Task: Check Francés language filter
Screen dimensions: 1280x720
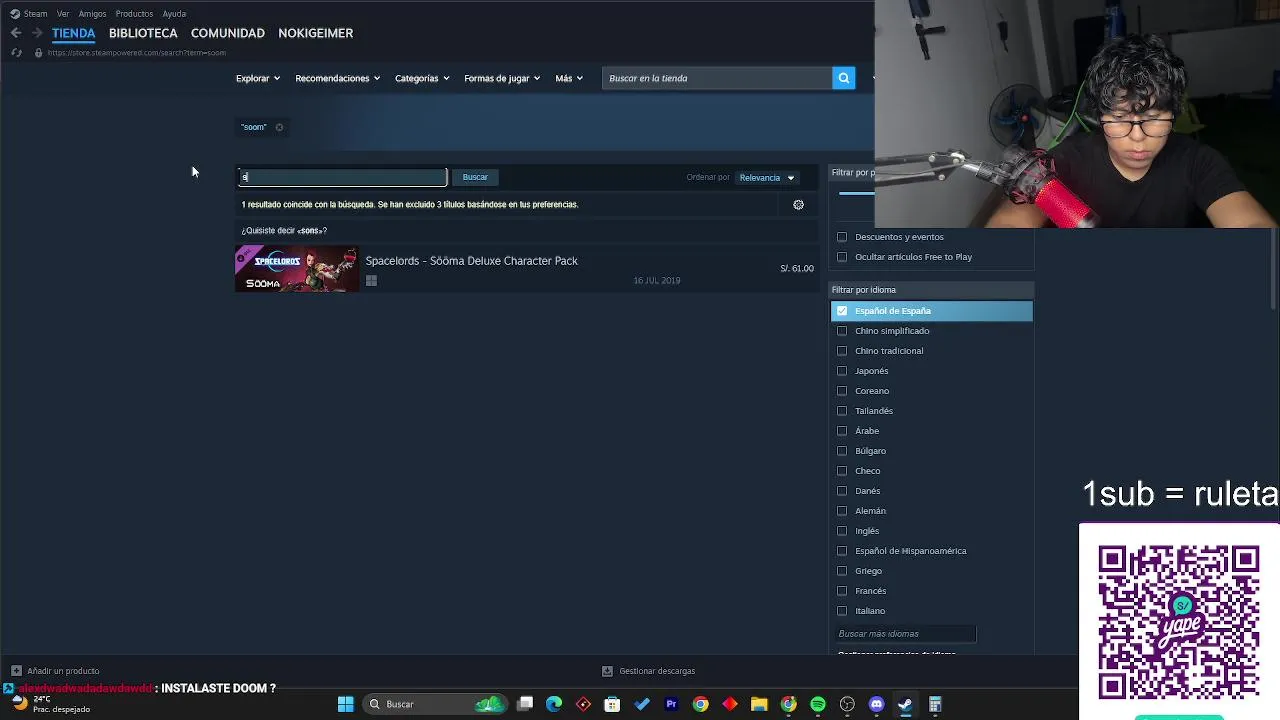Action: tap(842, 591)
